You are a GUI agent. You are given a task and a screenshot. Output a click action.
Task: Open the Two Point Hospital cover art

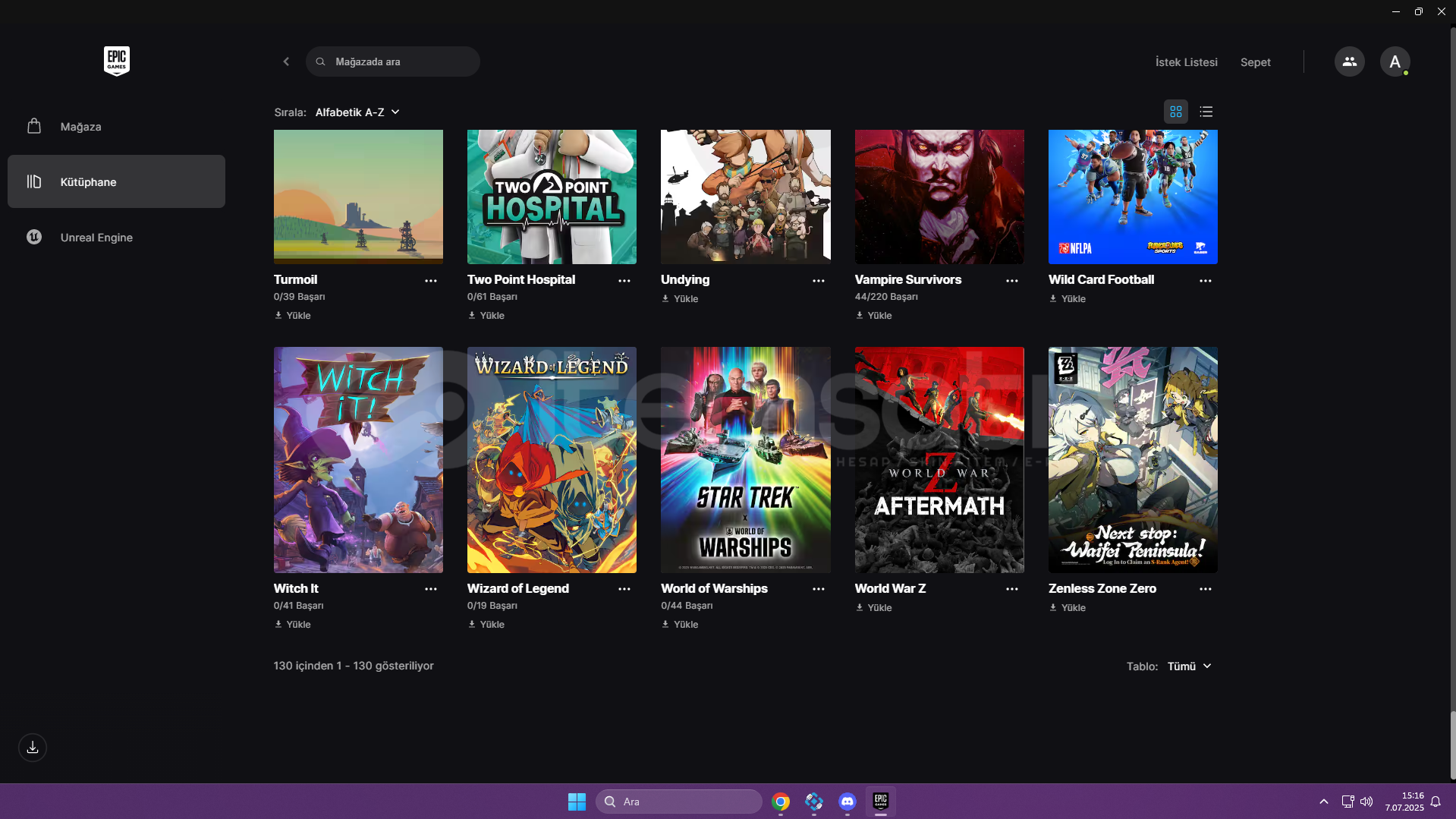[552, 197]
